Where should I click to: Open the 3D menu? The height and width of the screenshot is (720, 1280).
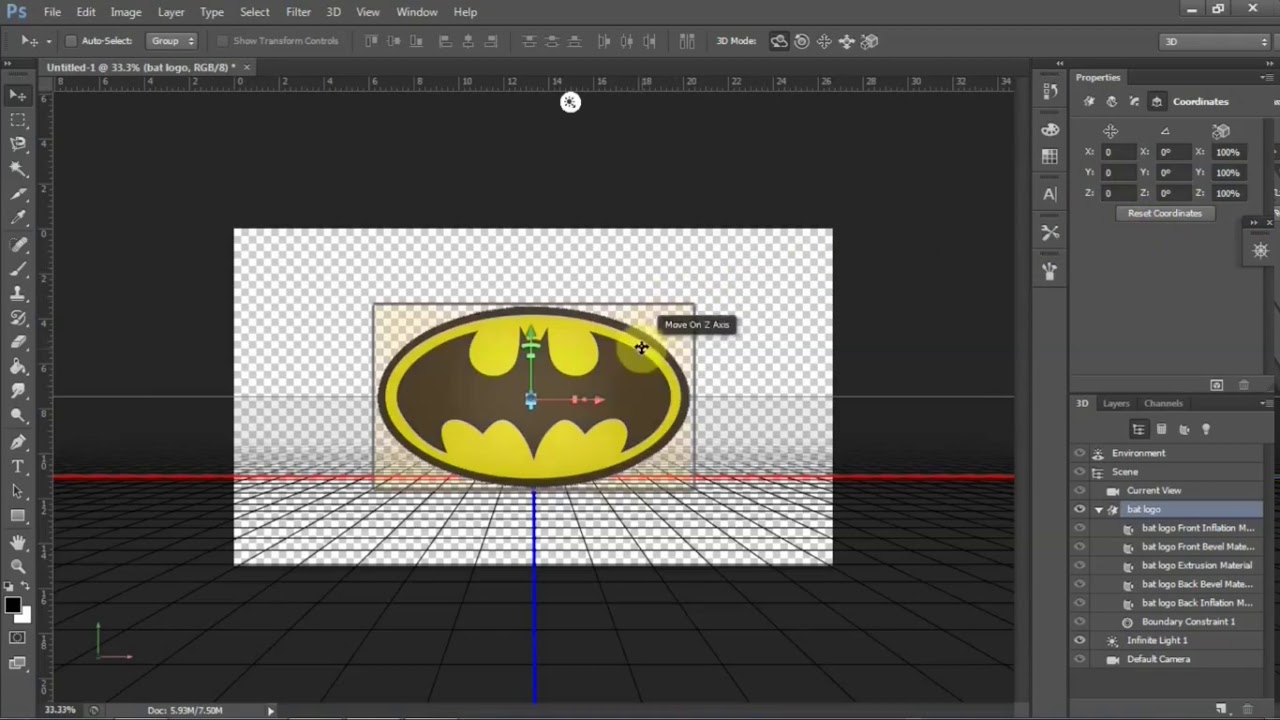(x=334, y=12)
